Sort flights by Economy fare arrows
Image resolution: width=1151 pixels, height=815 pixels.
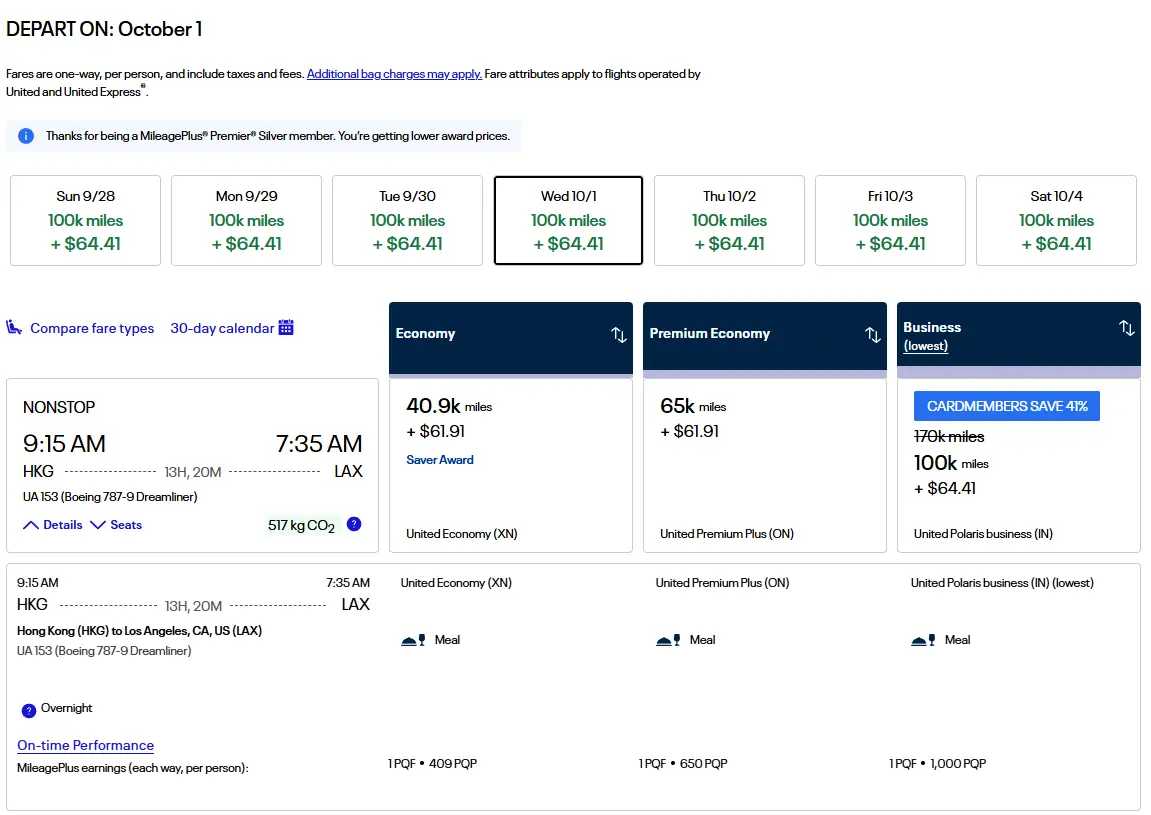(619, 335)
